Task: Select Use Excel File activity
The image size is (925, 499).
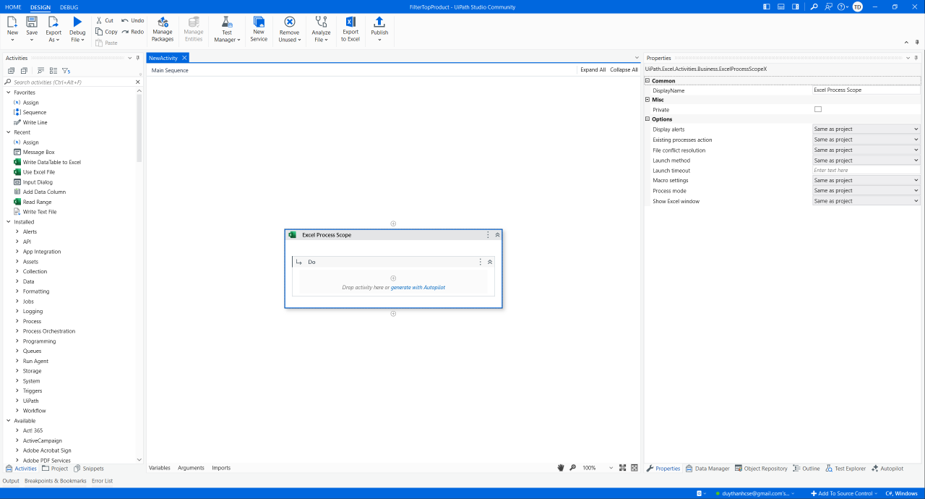Action: (38, 172)
